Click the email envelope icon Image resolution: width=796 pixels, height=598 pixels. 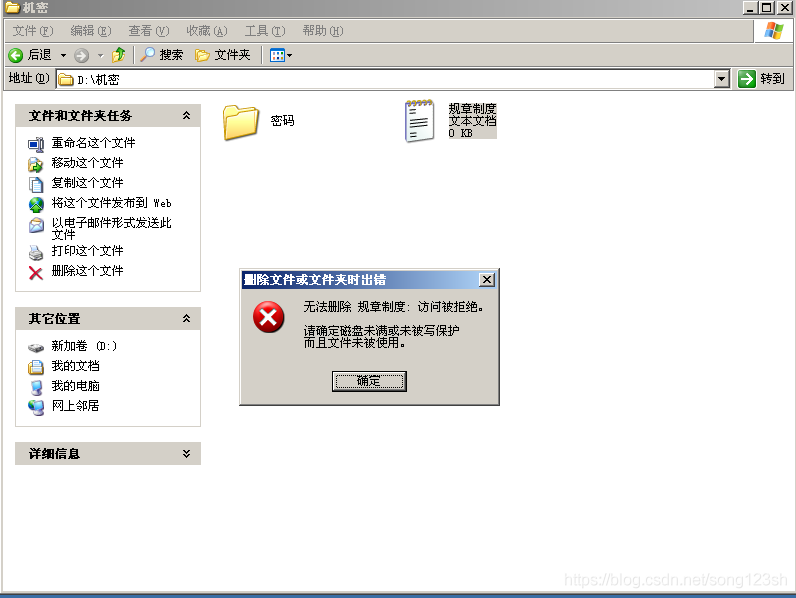[36, 225]
